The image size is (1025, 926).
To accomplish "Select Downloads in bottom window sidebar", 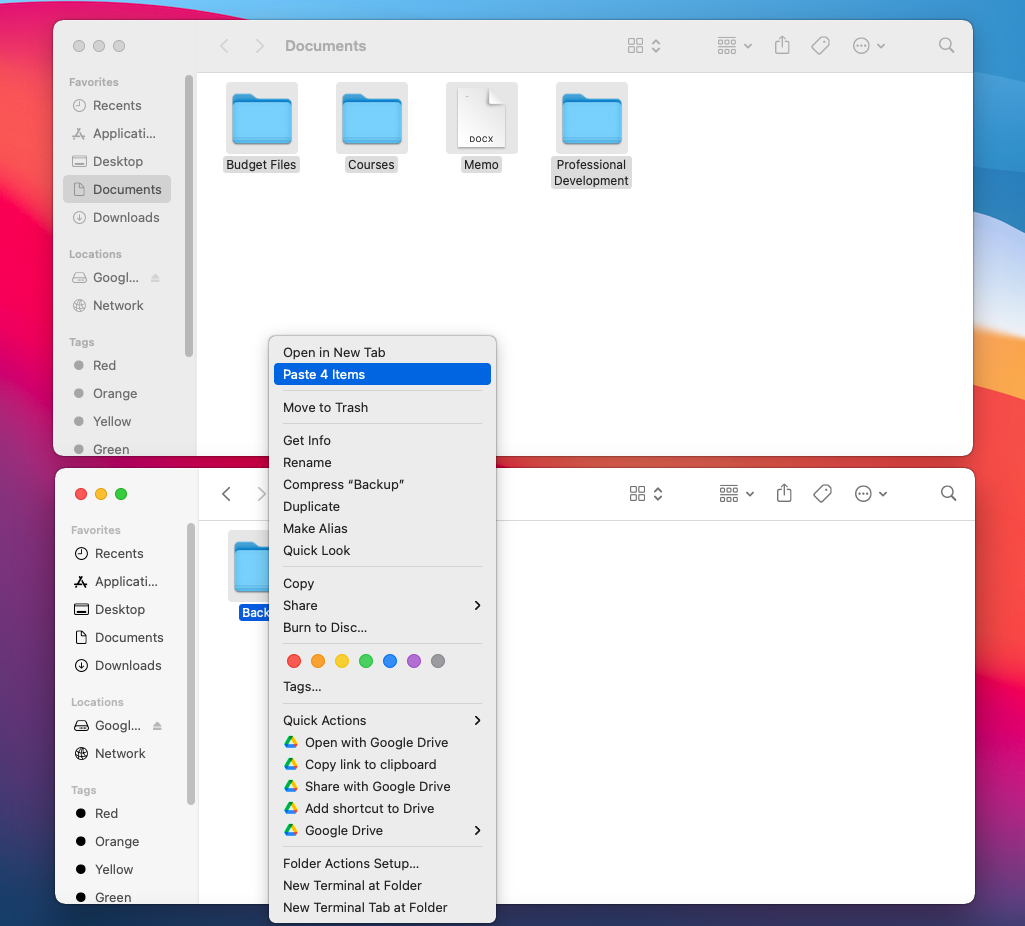I will pos(128,666).
